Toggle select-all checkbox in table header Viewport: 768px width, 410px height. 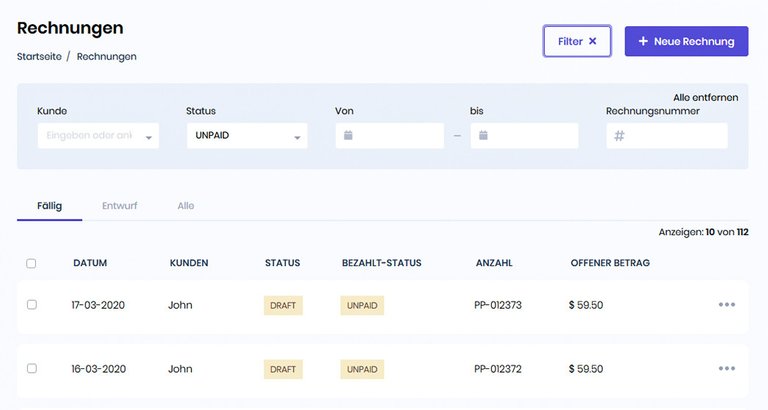click(31, 263)
